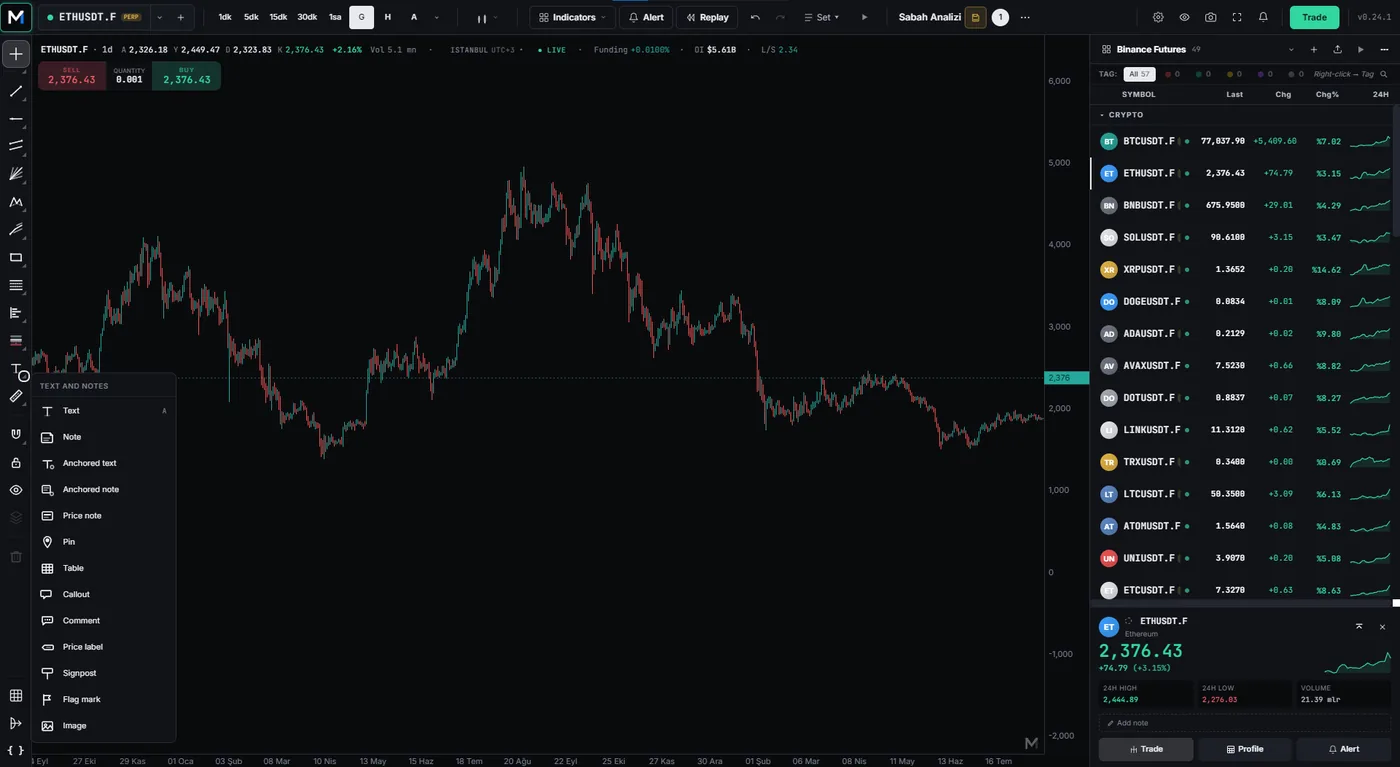
Task: Select the ruler measure tool
Action: click(16, 397)
